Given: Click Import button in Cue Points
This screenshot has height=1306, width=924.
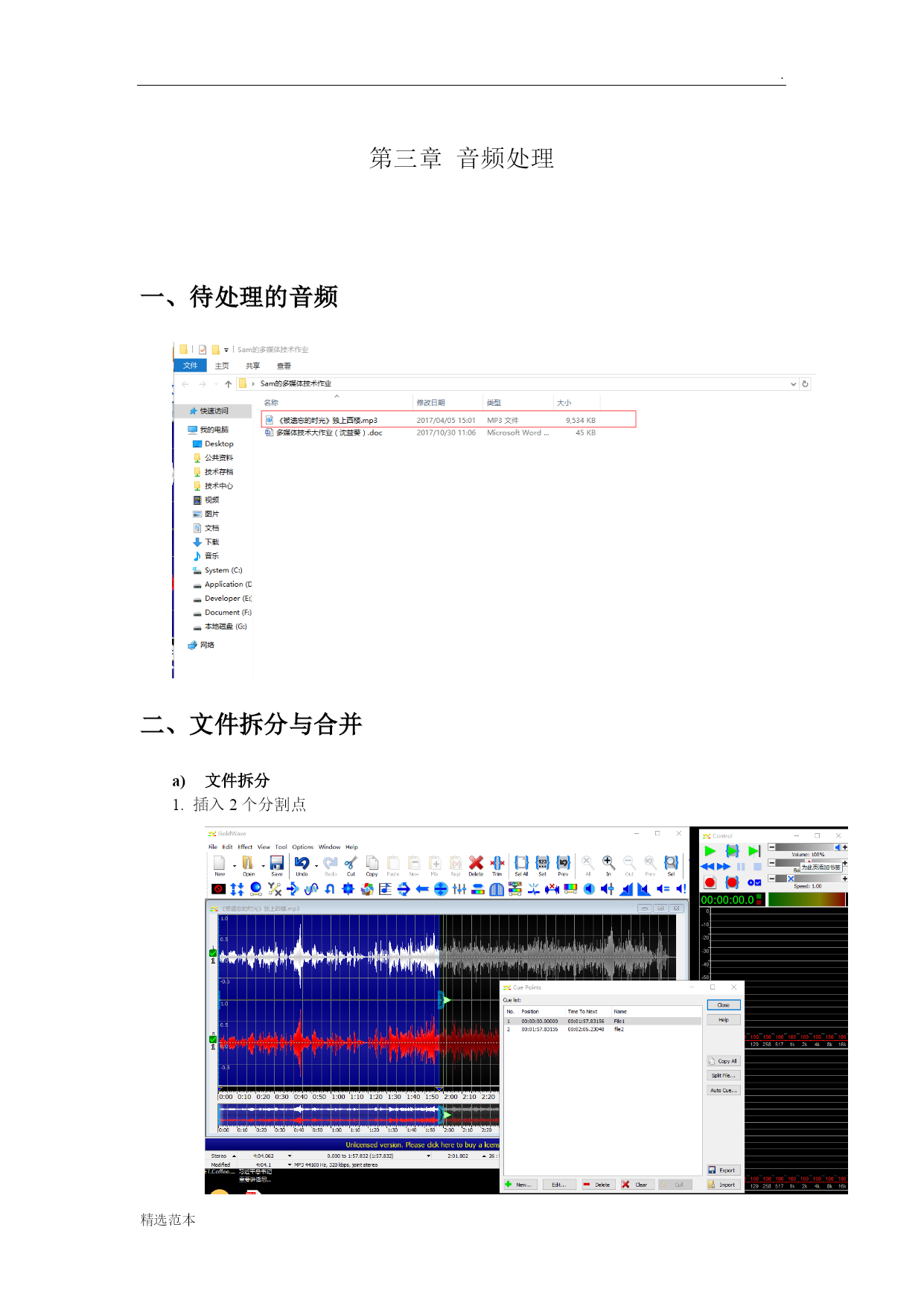Looking at the screenshot, I should [x=723, y=1185].
